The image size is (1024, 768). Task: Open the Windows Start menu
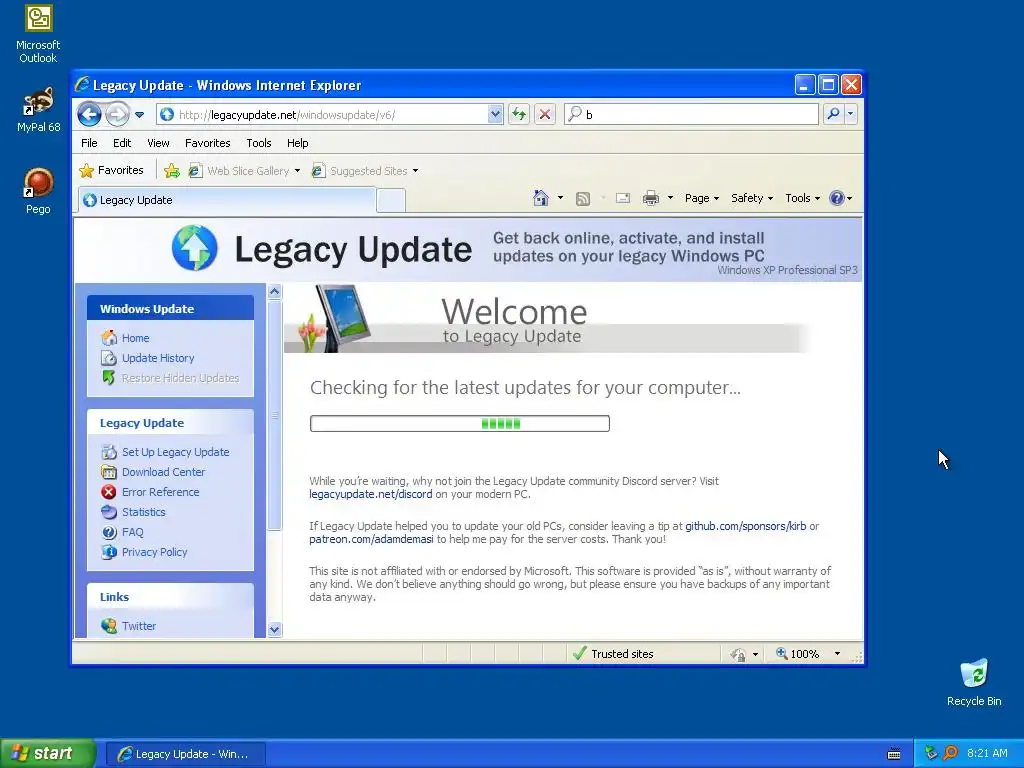[48, 754]
